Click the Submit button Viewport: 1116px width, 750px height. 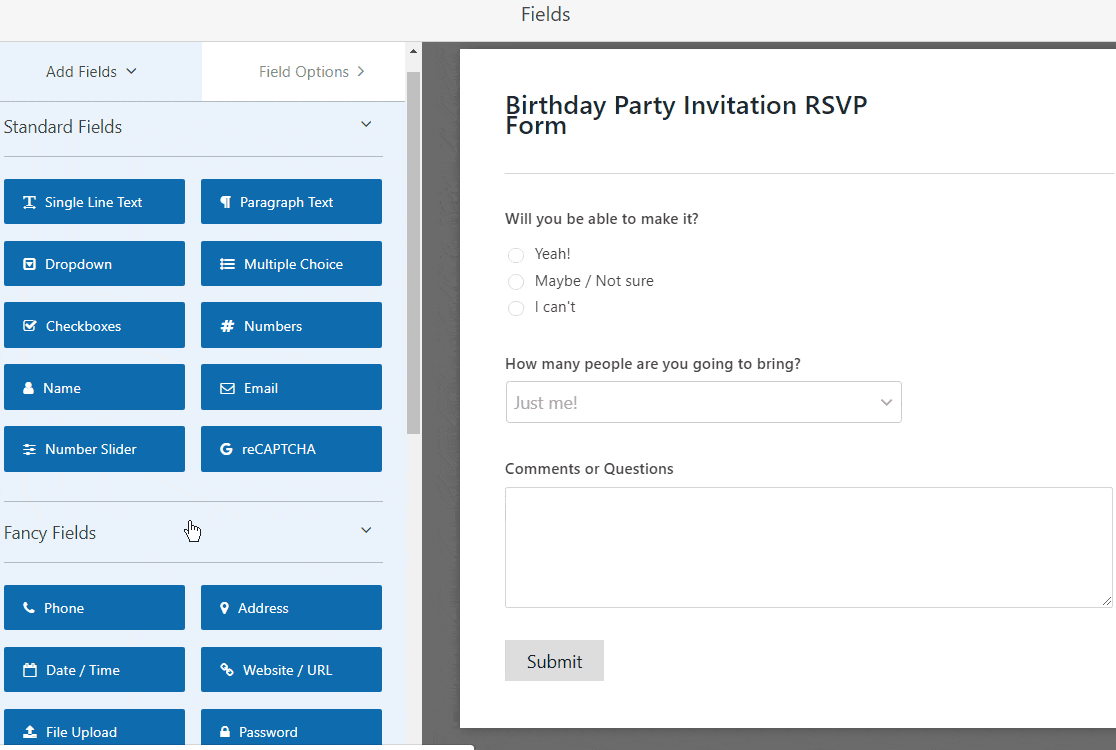554,661
